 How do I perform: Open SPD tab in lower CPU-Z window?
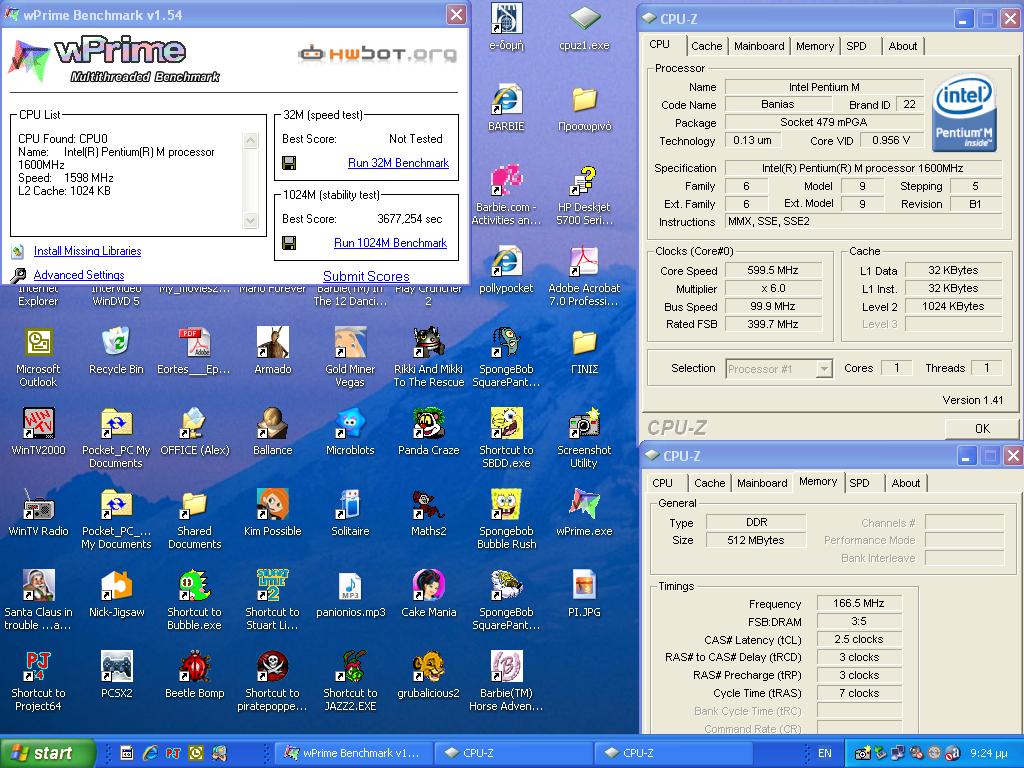(x=859, y=483)
